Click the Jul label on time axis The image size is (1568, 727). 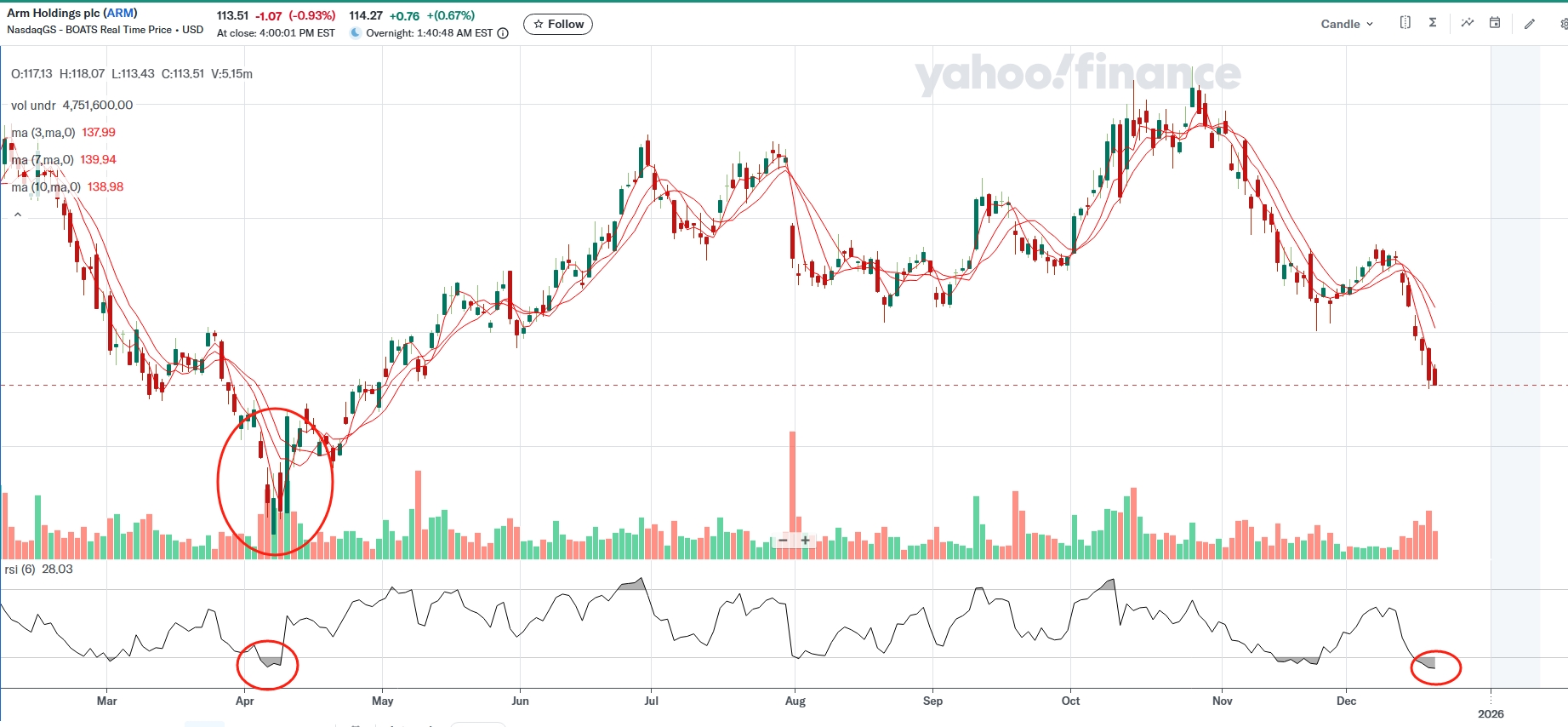pos(651,701)
